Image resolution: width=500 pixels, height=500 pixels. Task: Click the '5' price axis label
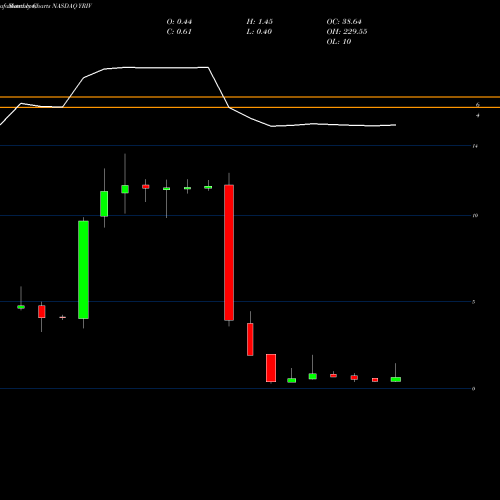473,302
